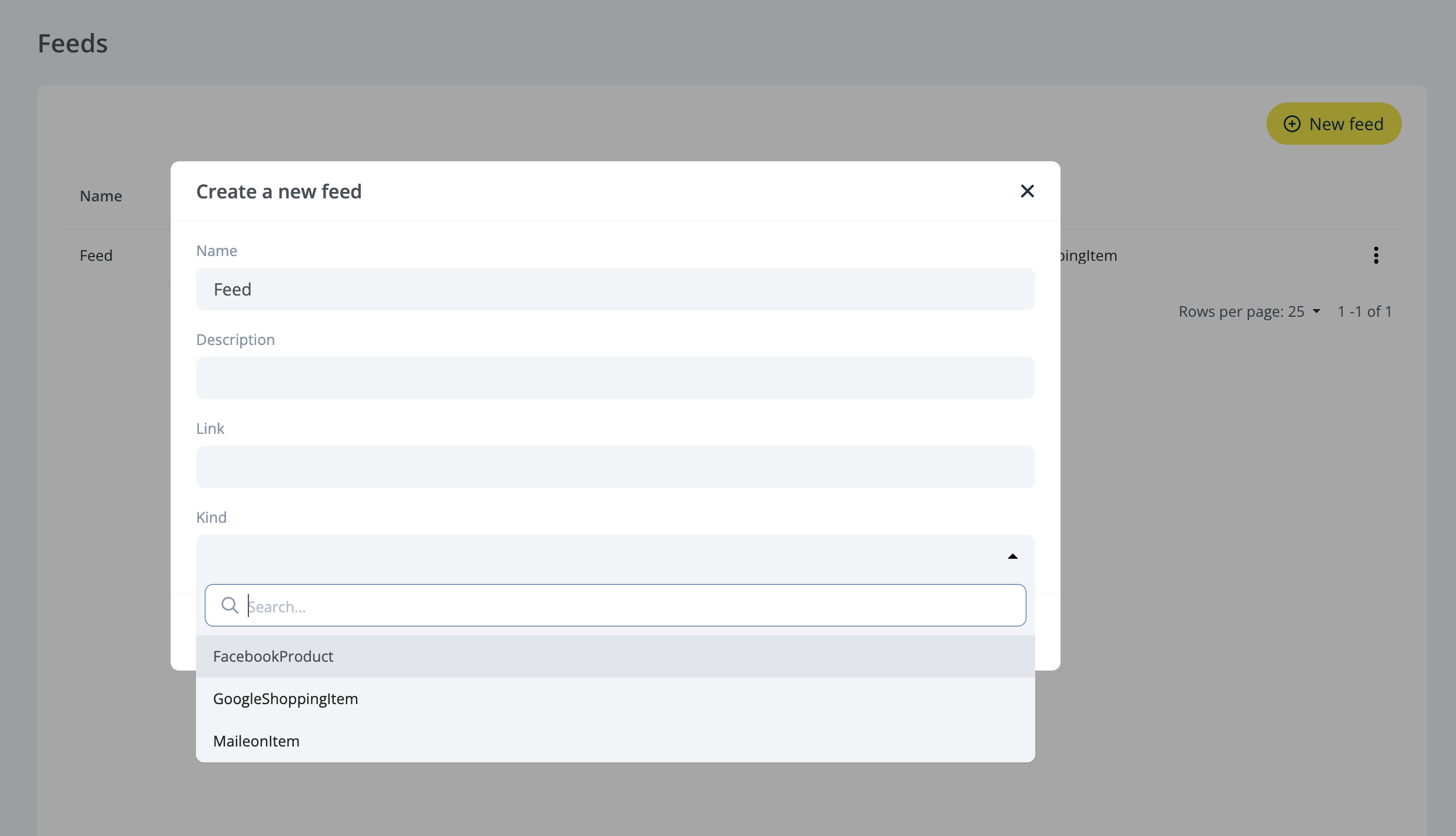Image resolution: width=1456 pixels, height=836 pixels.
Task: Click the Description field label
Action: [235, 340]
